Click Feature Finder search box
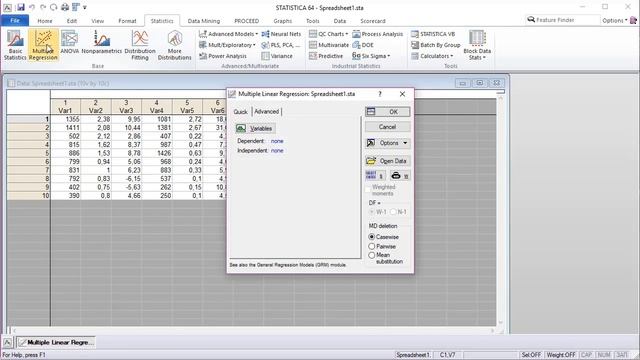The height and width of the screenshot is (360, 640). click(562, 20)
